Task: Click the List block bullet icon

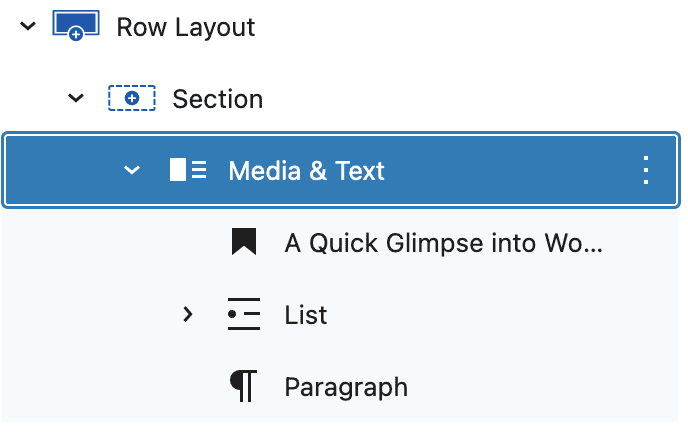Action: coord(244,314)
